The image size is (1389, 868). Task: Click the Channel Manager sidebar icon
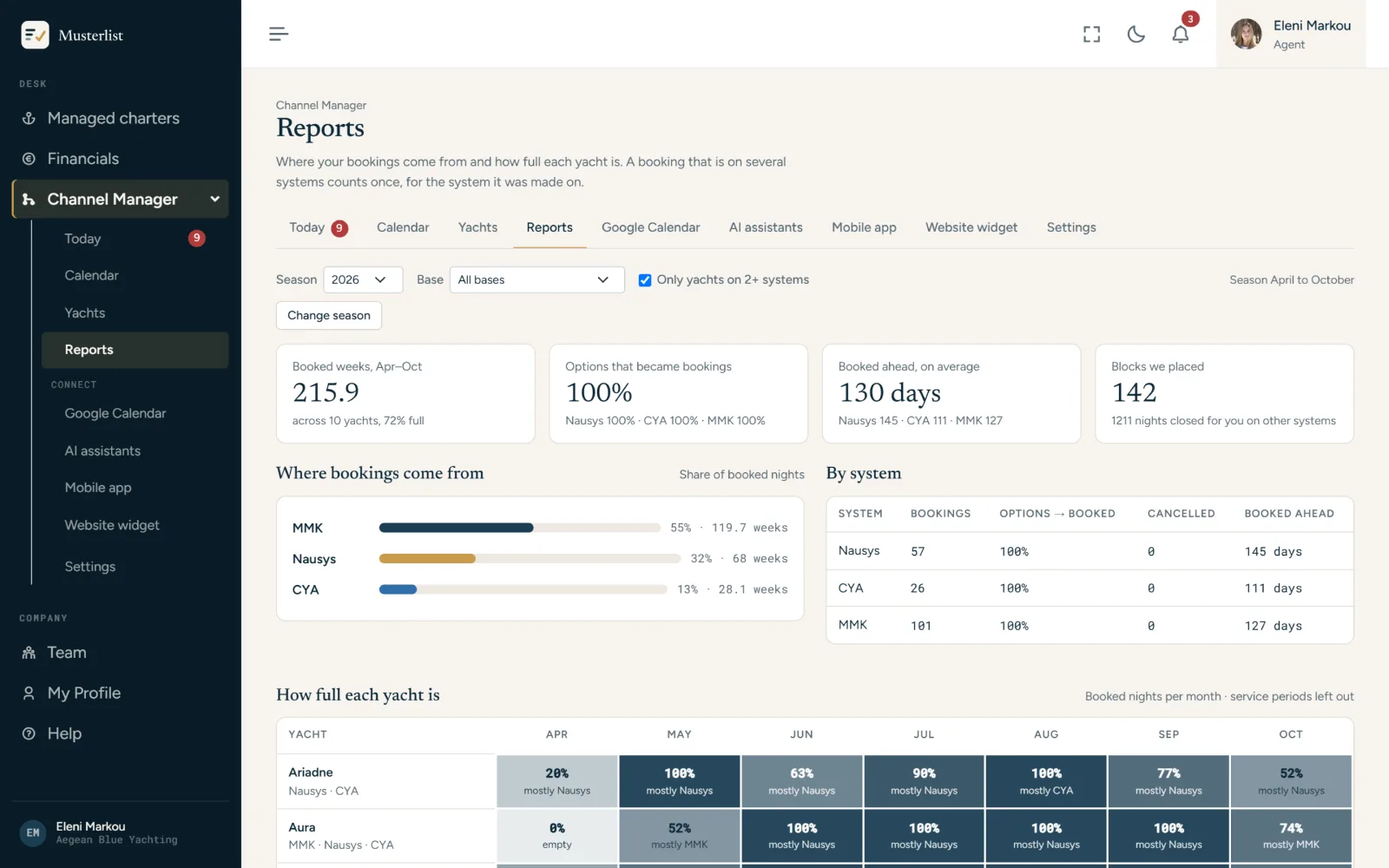tap(29, 200)
